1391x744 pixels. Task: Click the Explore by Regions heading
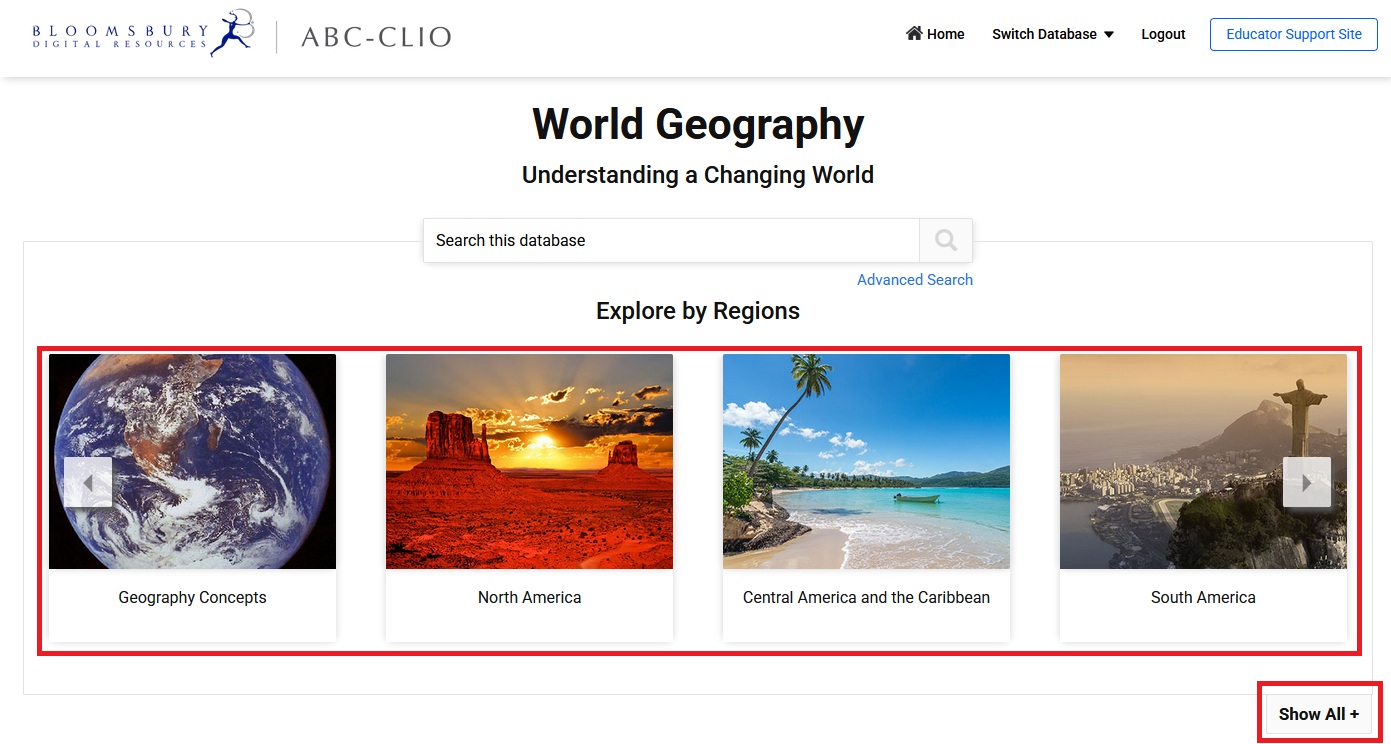click(698, 311)
